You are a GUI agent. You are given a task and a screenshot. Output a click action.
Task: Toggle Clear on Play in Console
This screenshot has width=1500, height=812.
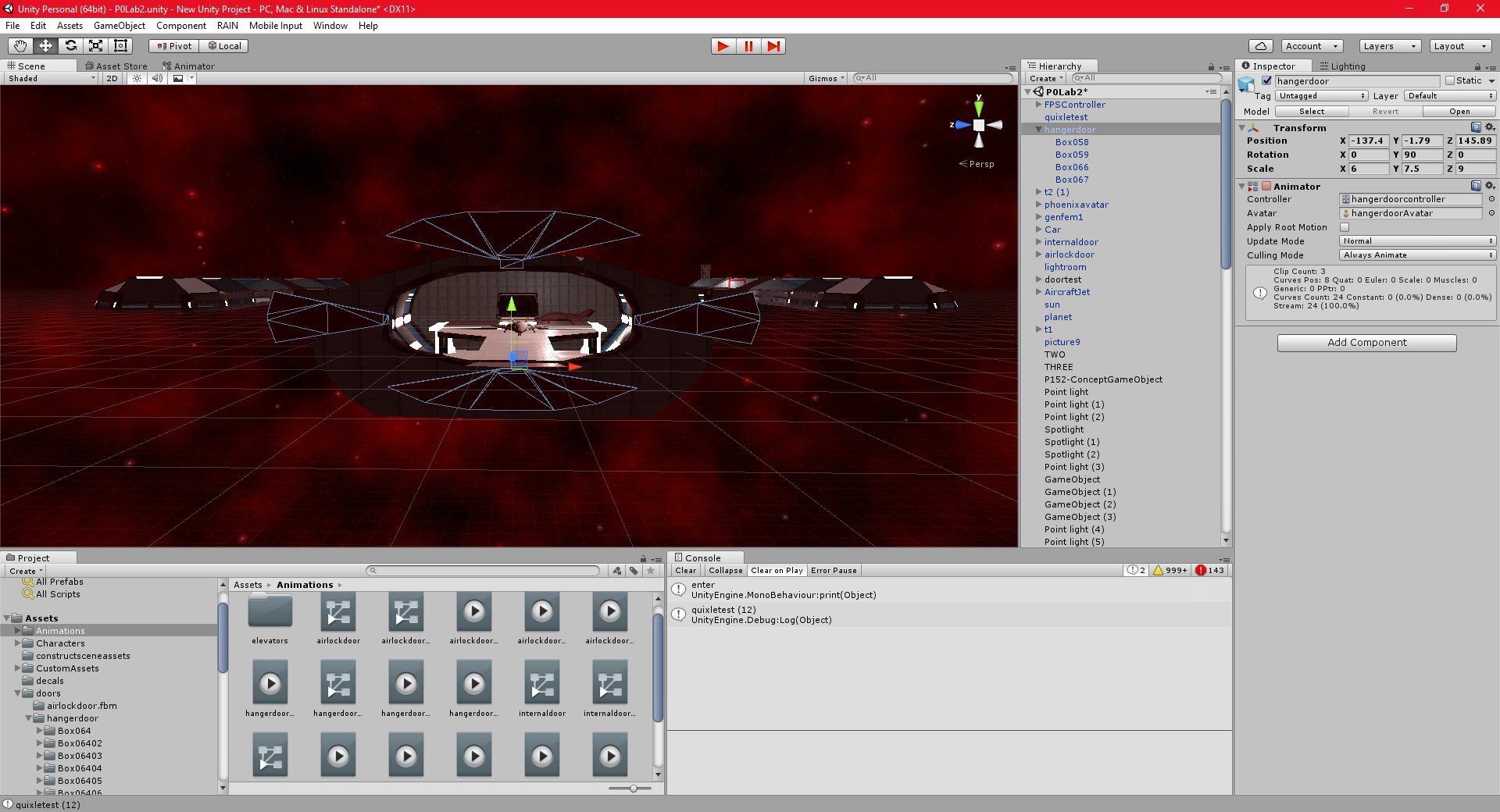(777, 571)
